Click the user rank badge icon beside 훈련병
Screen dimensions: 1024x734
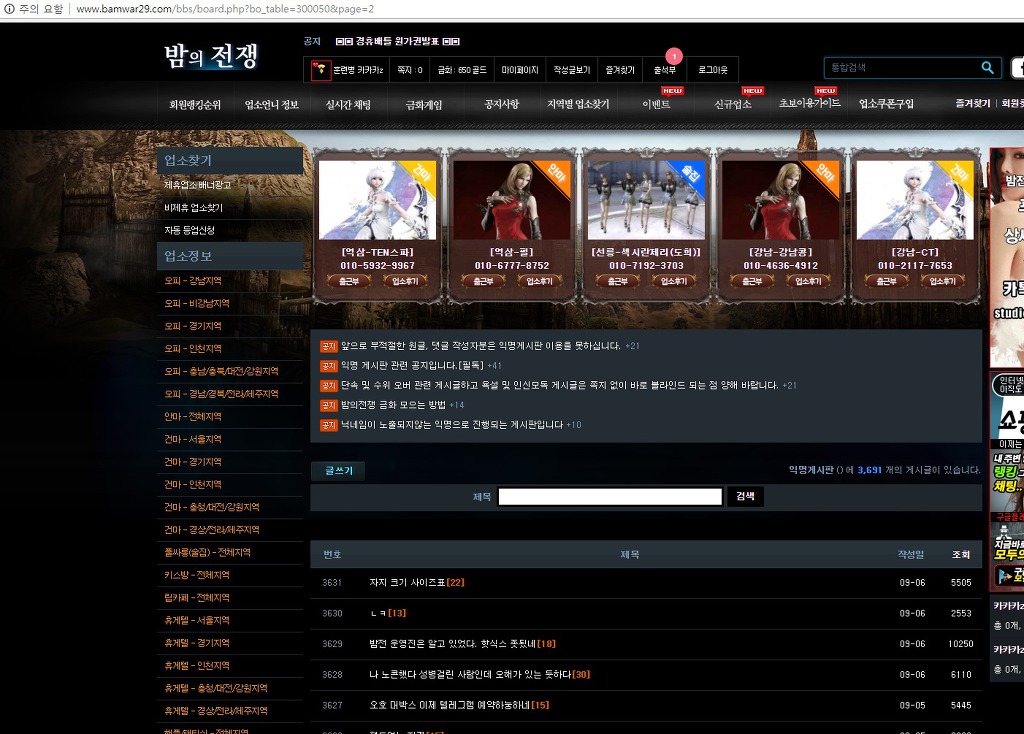point(321,70)
